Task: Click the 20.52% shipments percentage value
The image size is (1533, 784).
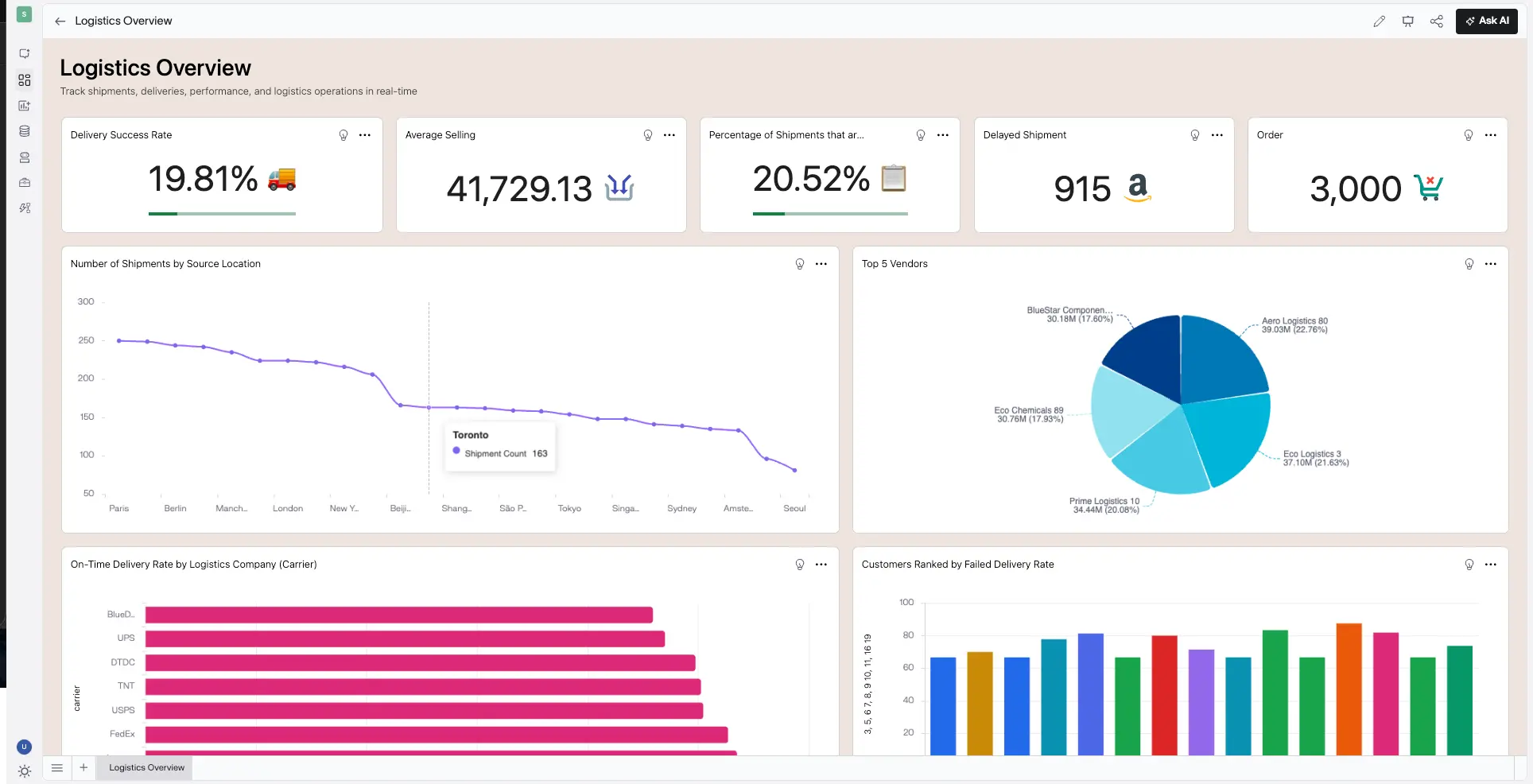Action: point(811,179)
